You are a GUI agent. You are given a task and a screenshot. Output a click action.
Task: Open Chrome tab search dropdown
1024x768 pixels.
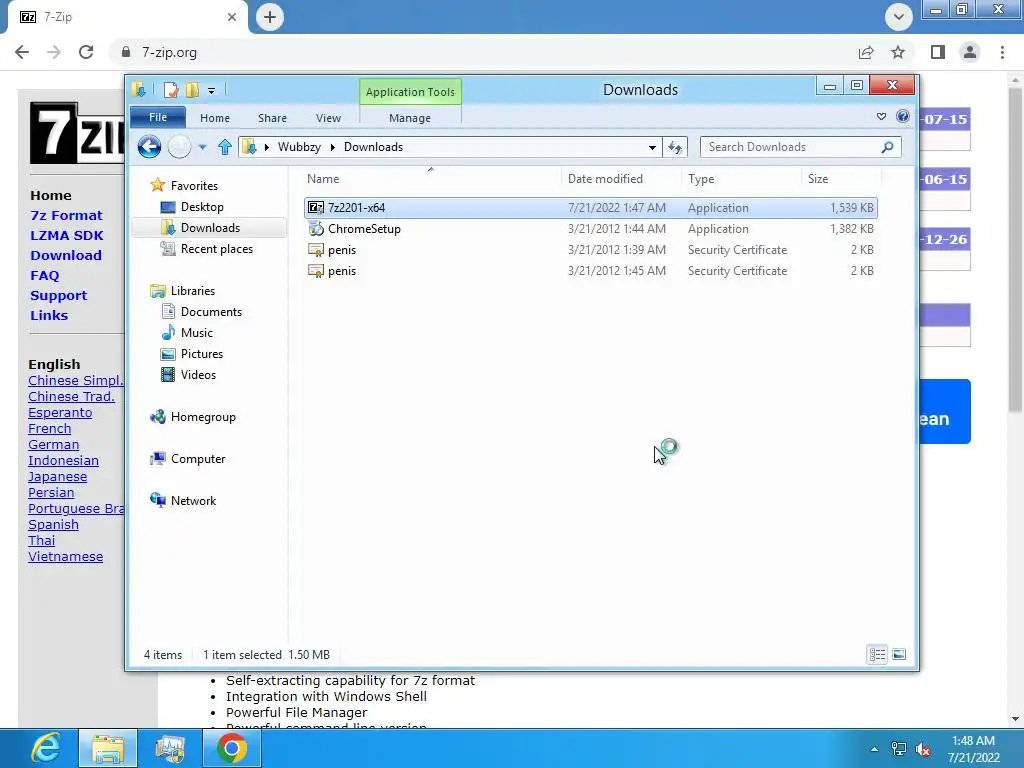tap(899, 17)
